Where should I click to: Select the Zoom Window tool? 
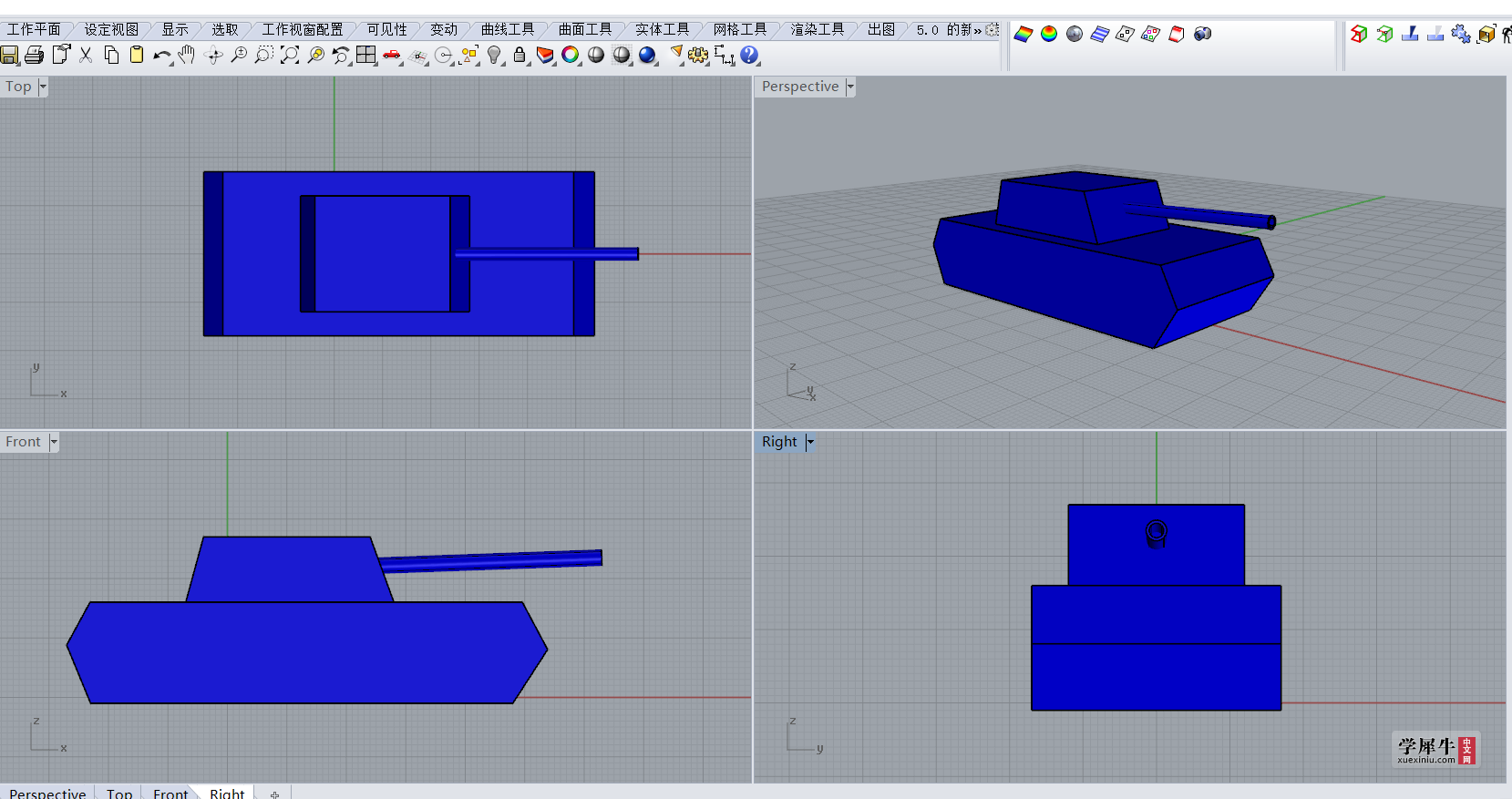click(x=264, y=56)
